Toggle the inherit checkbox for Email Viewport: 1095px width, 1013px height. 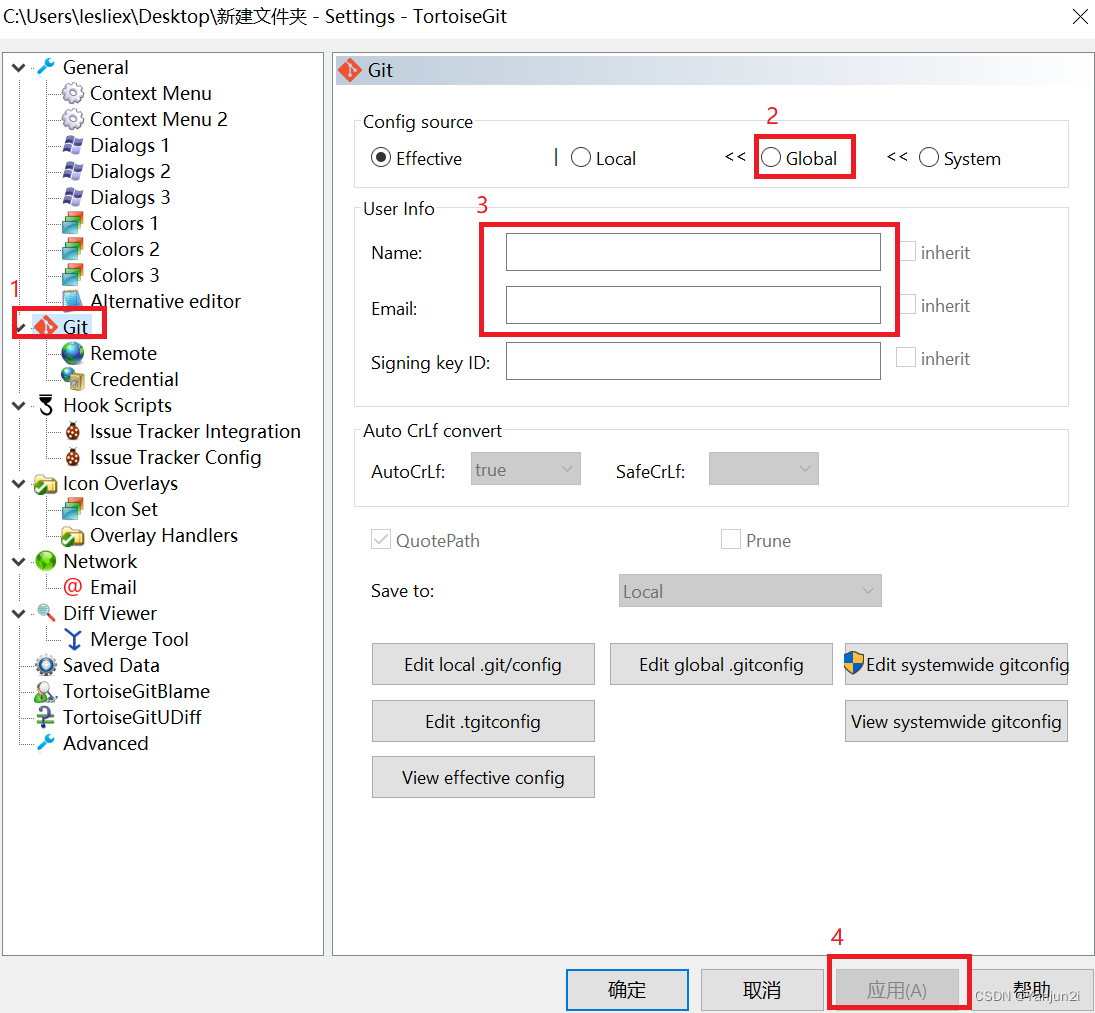[906, 304]
